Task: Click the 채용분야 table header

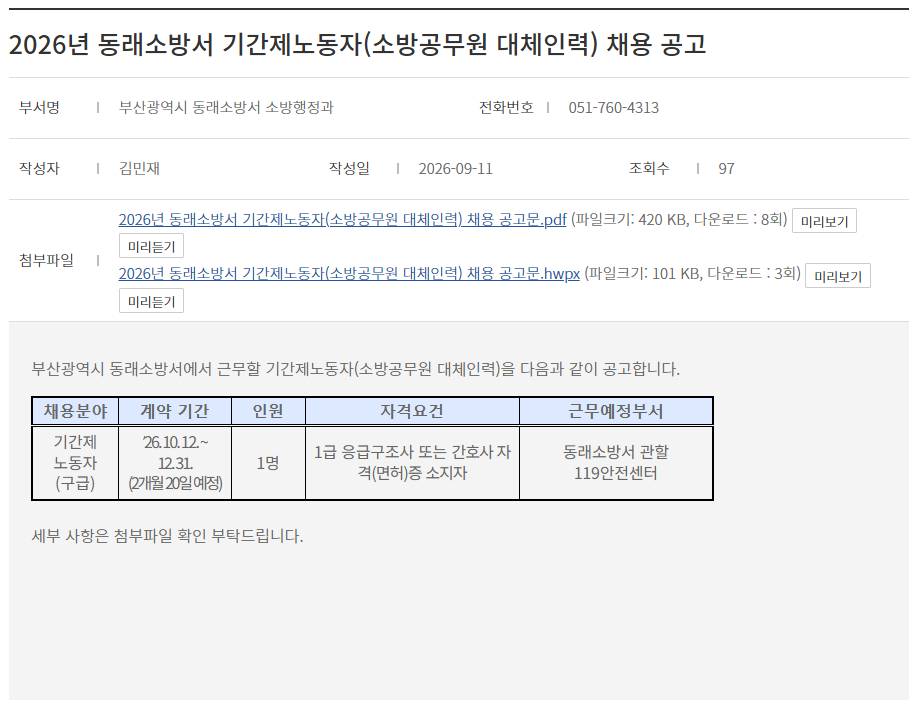Action: click(x=75, y=411)
